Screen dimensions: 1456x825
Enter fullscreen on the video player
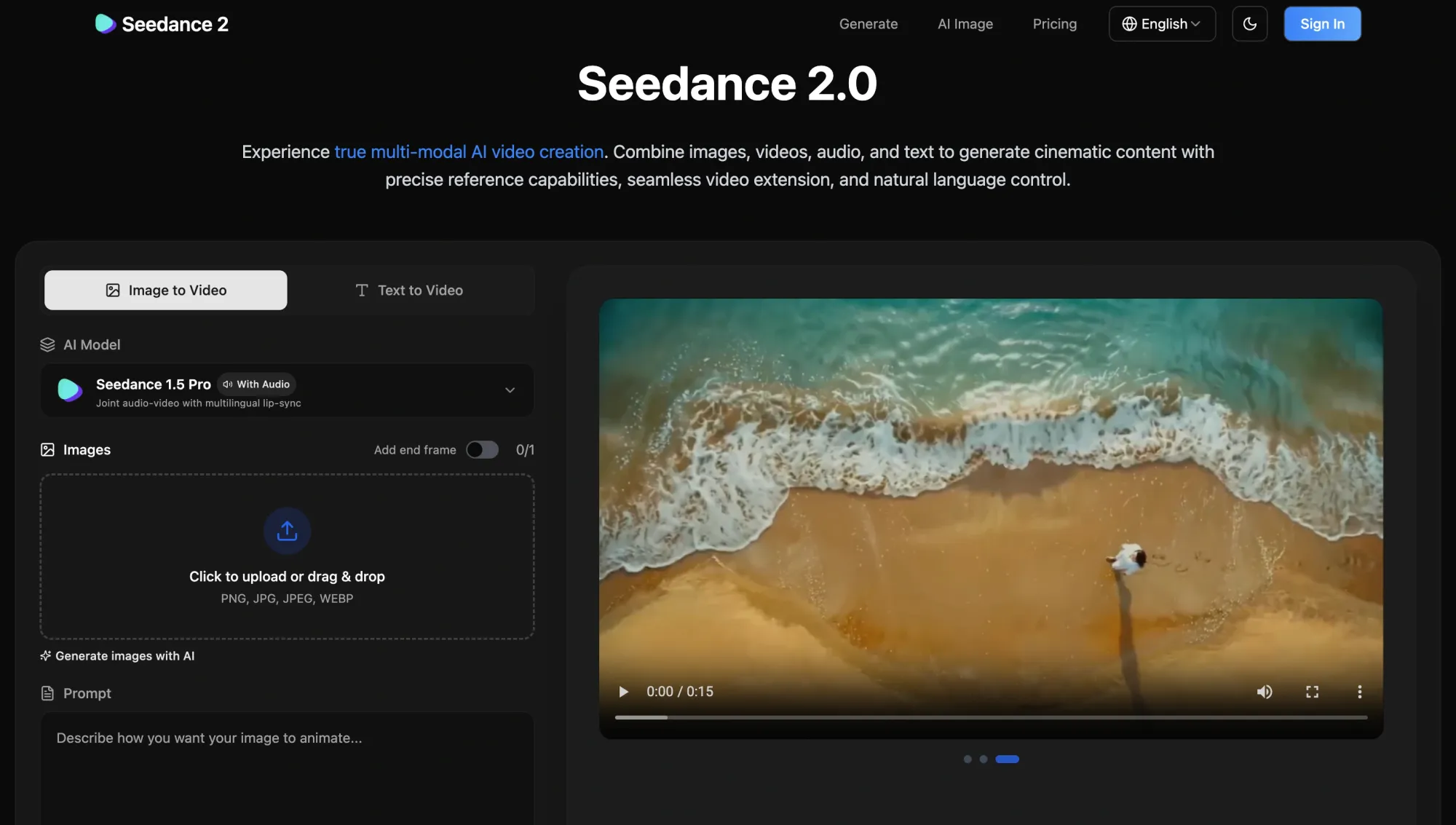[x=1312, y=692]
